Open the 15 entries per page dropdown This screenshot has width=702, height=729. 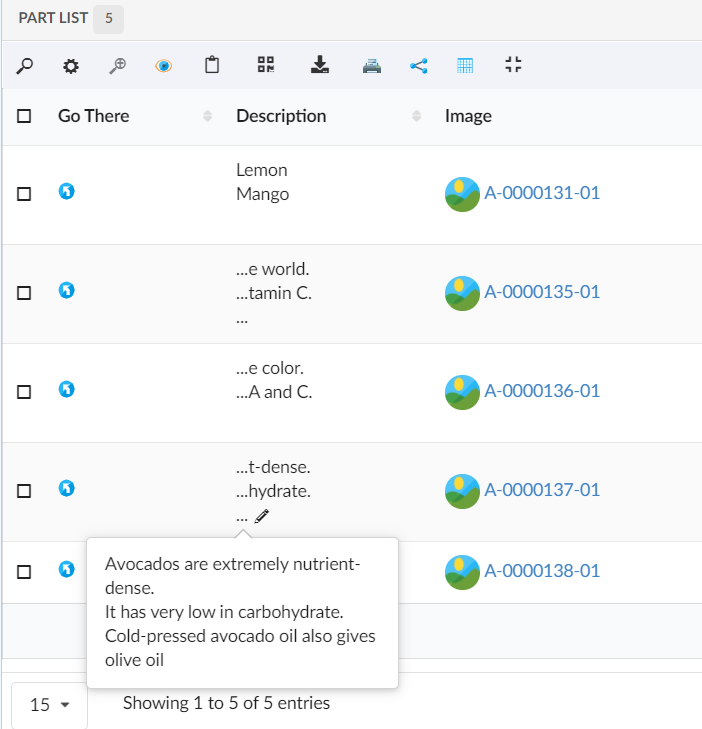point(49,705)
